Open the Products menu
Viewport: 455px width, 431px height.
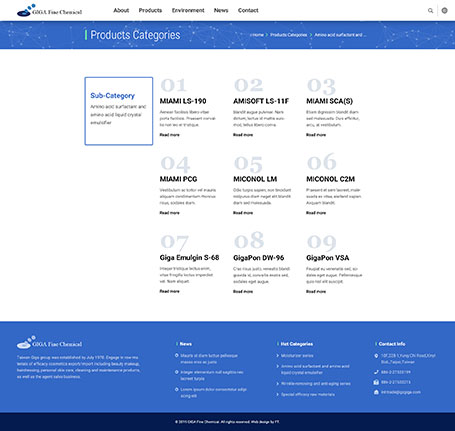[x=150, y=10]
